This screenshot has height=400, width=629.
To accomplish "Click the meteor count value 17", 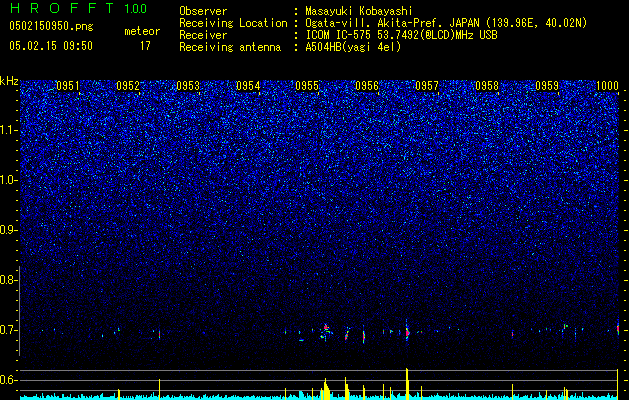I will [x=145, y=46].
